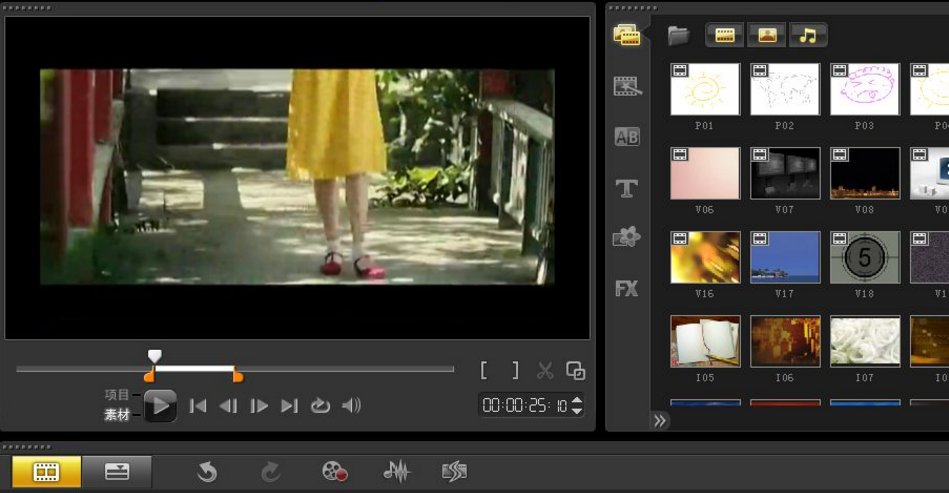Select the V18 countdown thumbnail
The image size is (949, 493).
(x=865, y=258)
